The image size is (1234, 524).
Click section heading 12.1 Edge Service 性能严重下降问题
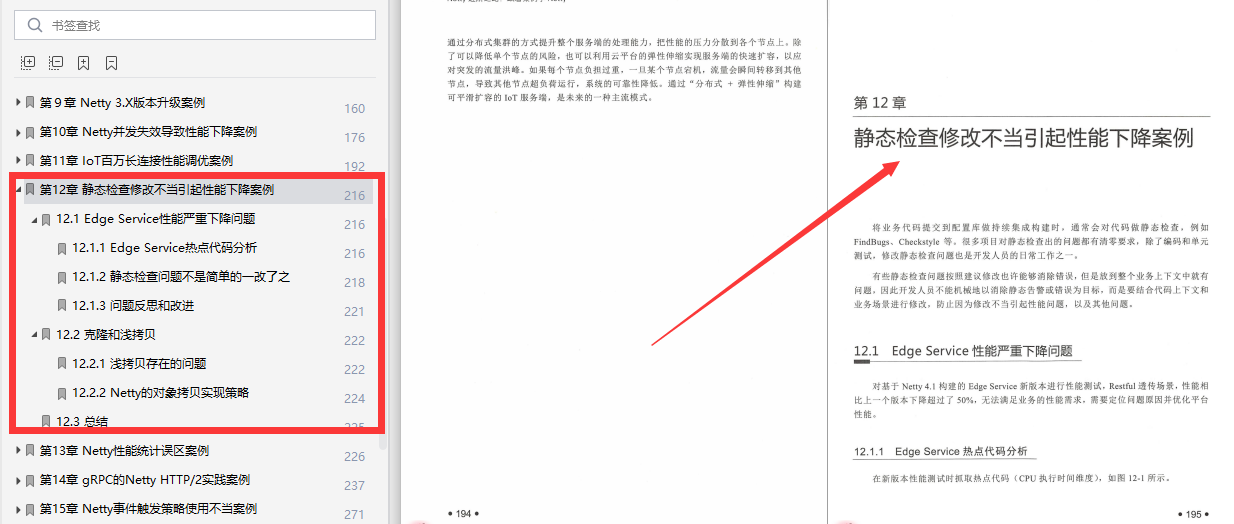coord(963,351)
